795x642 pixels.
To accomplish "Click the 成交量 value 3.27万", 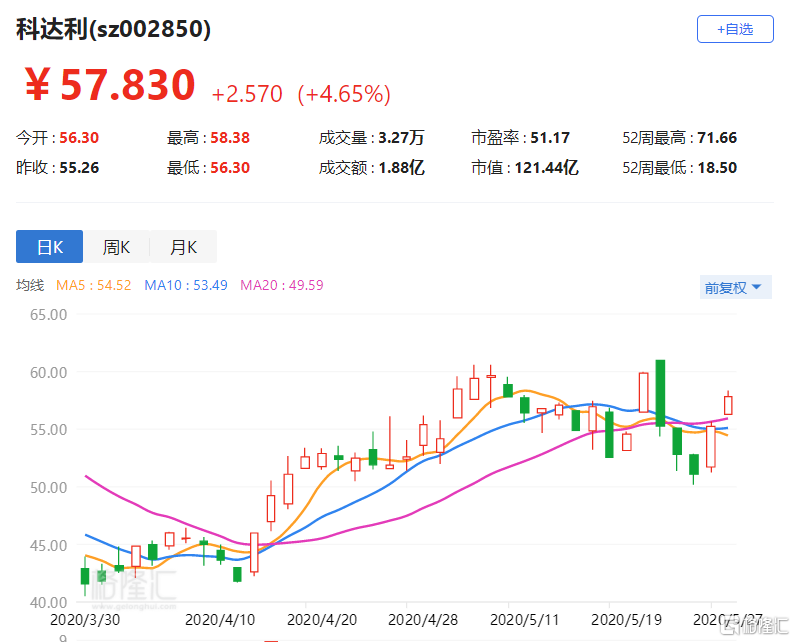I will (402, 137).
